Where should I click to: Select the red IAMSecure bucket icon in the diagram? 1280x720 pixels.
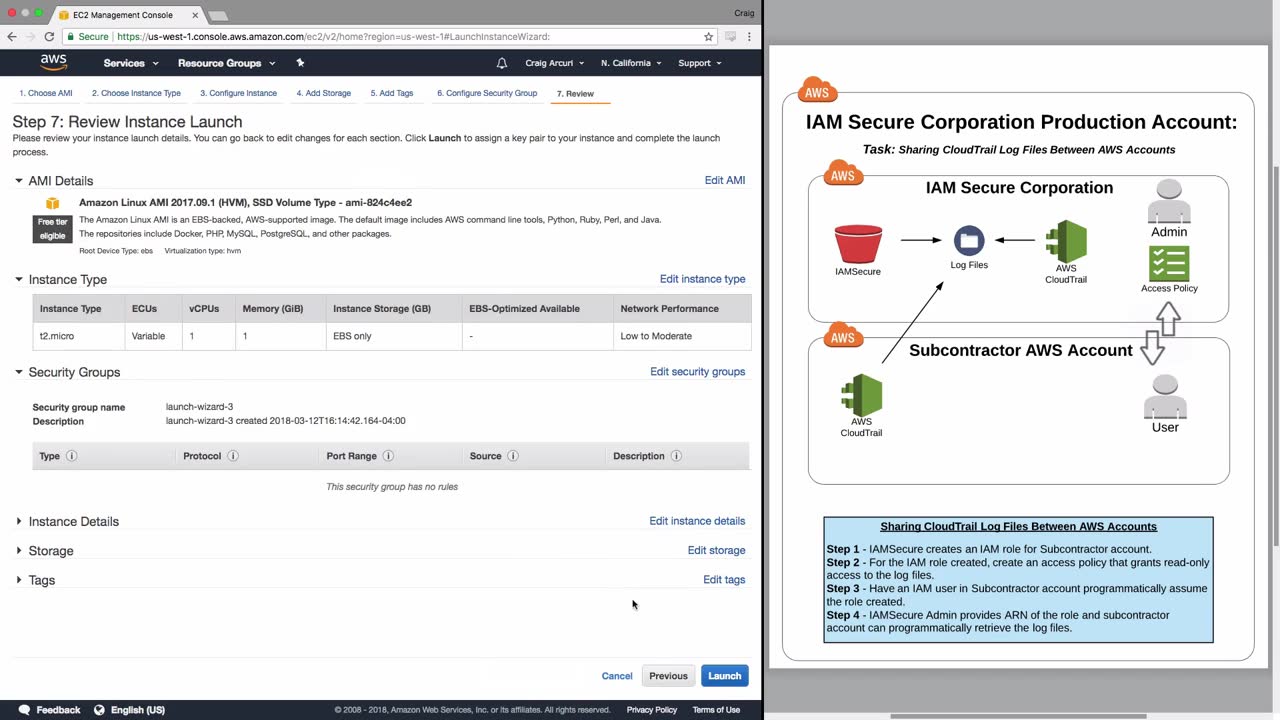[858, 244]
